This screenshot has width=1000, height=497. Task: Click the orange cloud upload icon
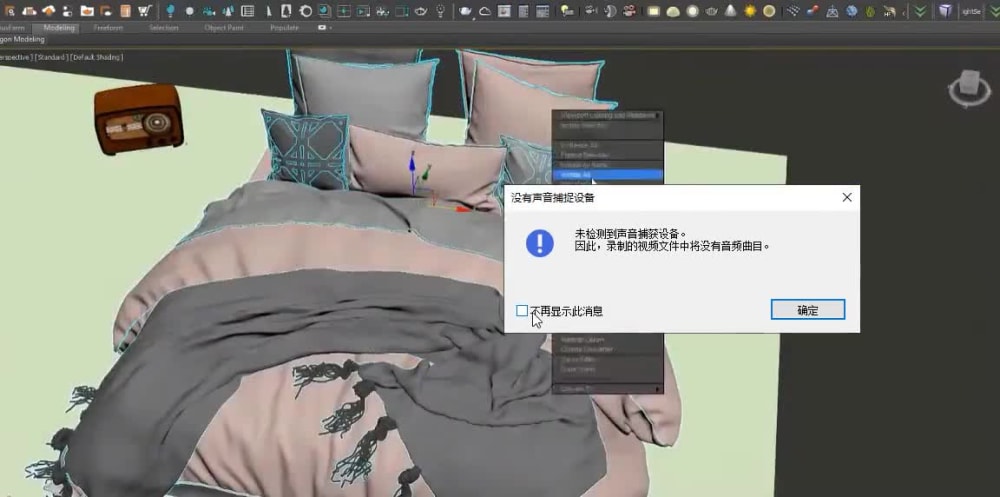pos(48,11)
